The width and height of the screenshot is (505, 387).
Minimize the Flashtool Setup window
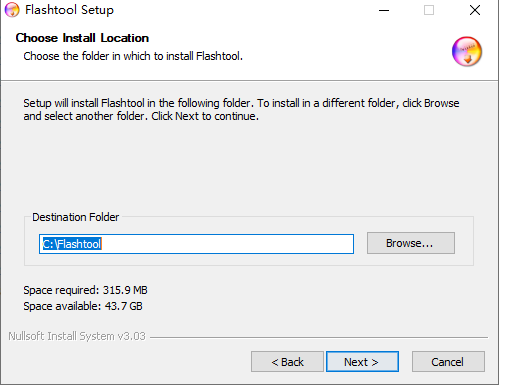384,10
